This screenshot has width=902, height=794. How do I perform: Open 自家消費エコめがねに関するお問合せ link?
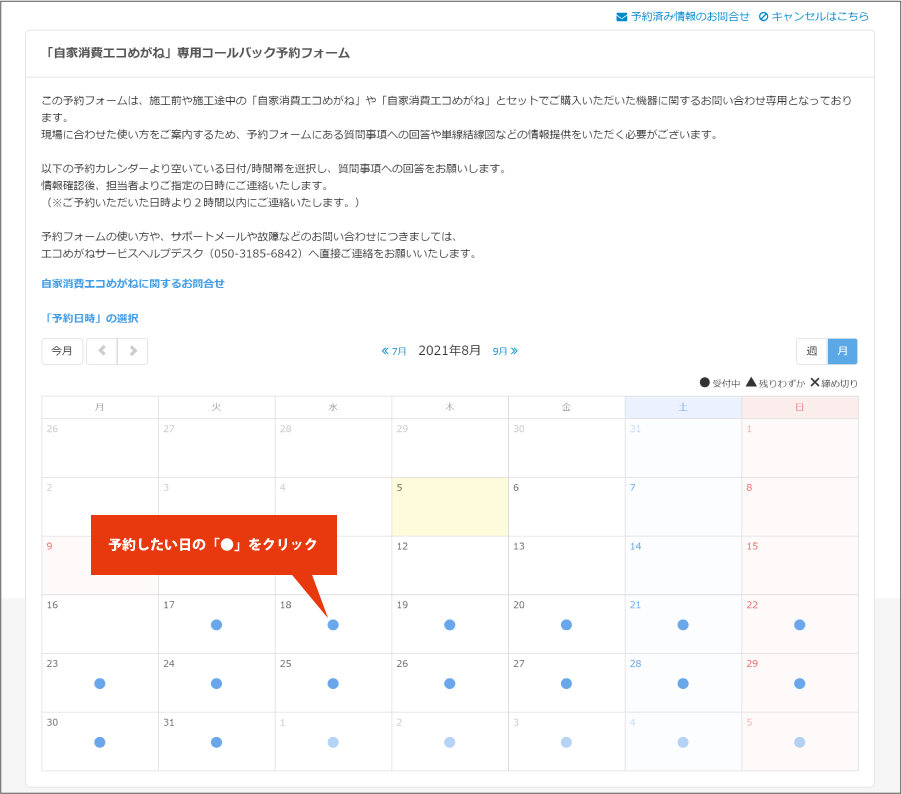tap(133, 284)
